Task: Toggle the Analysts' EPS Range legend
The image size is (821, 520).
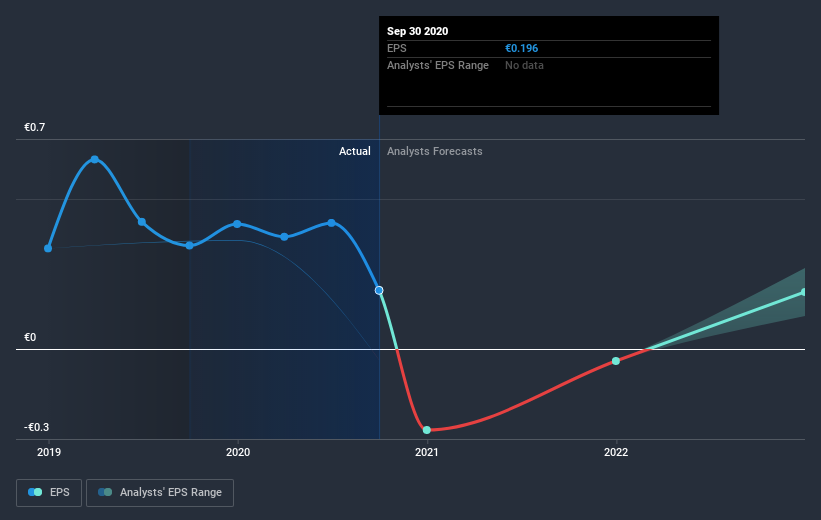Action: (x=160, y=493)
